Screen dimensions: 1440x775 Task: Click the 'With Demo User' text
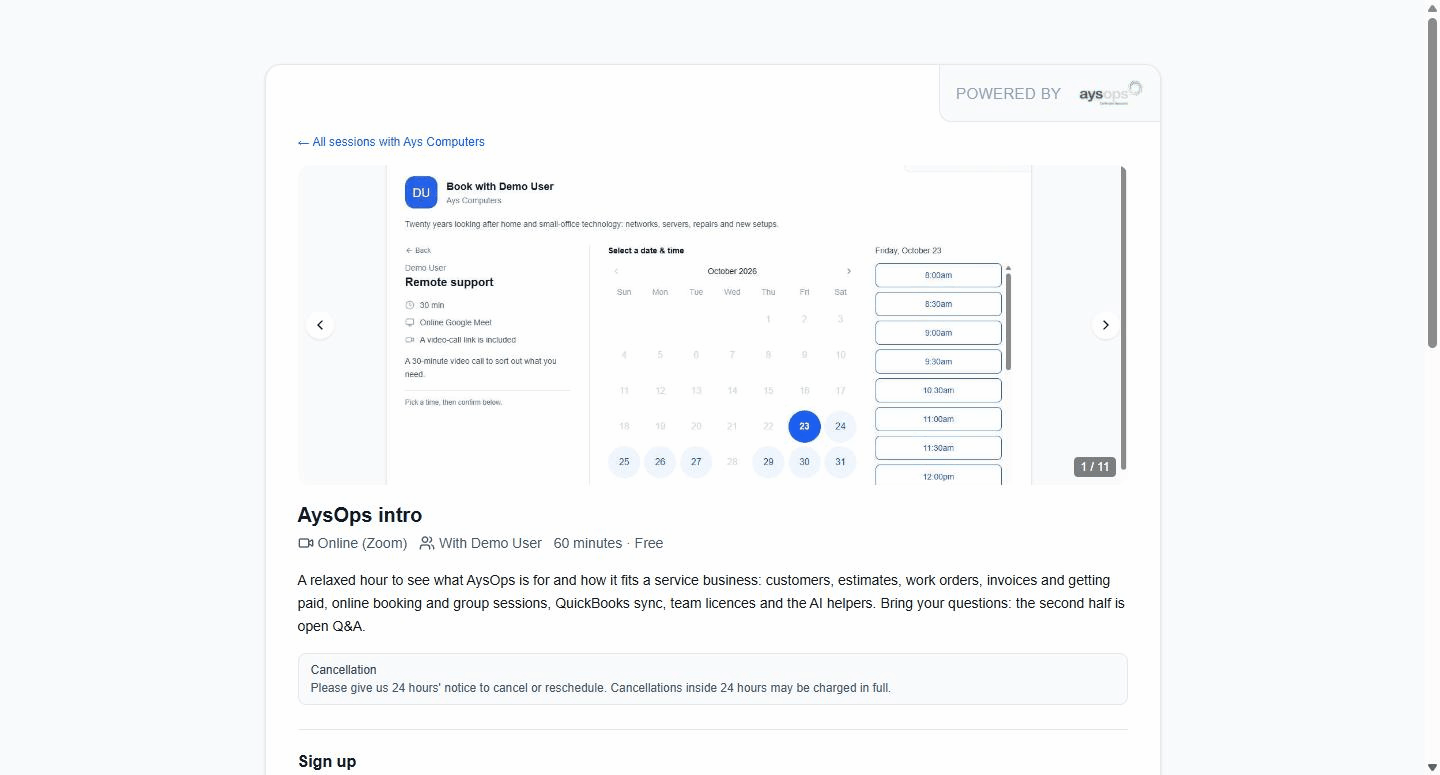click(x=490, y=543)
